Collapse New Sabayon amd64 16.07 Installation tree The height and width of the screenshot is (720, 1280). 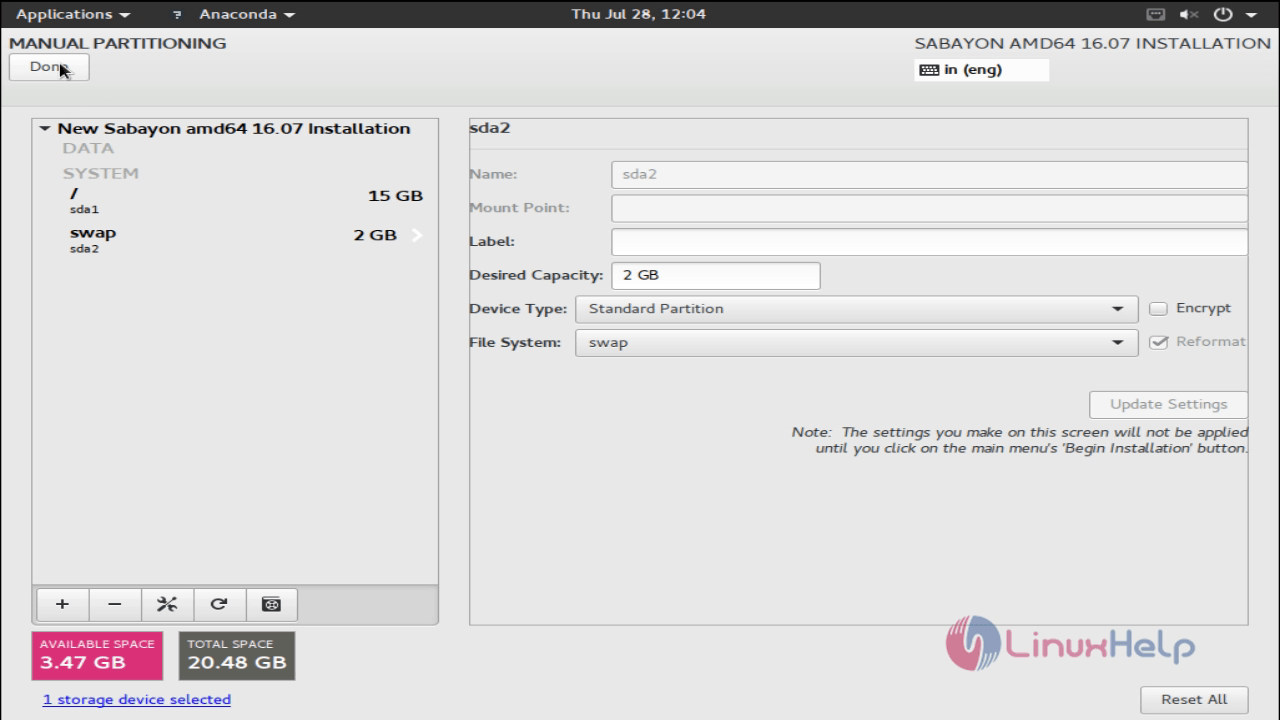tap(44, 129)
